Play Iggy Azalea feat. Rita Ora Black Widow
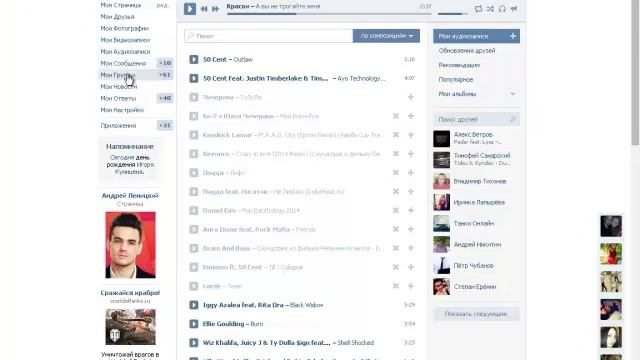Image resolution: width=640 pixels, height=360 pixels. pyautogui.click(x=194, y=305)
